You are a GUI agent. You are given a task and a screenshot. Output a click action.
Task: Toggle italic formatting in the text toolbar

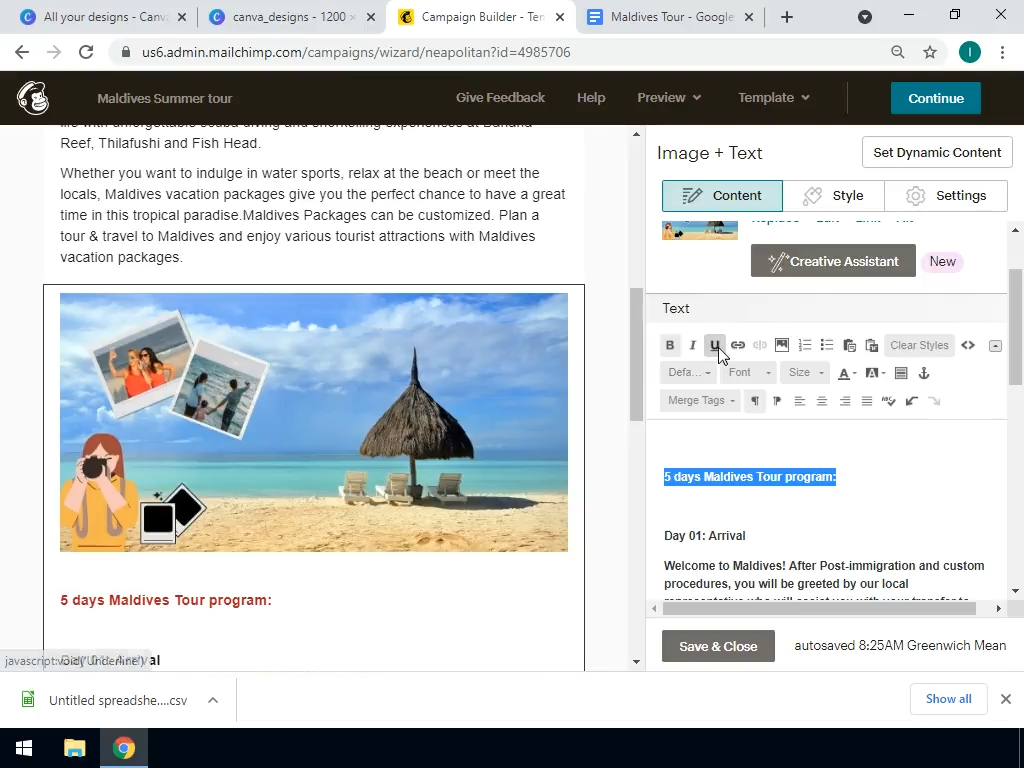click(x=692, y=345)
